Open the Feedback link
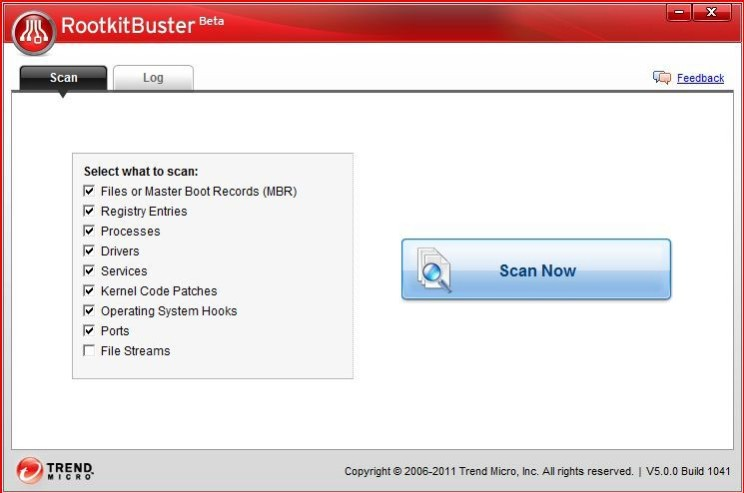Viewport: 744px width, 493px height. [700, 78]
